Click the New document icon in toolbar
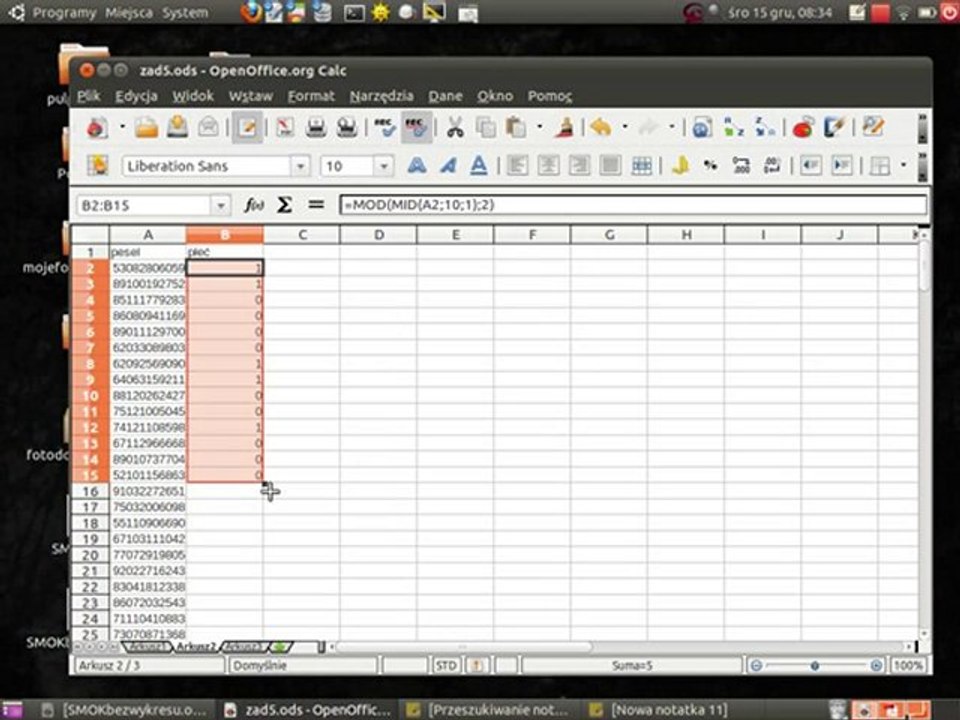960x720 pixels. (x=97, y=127)
